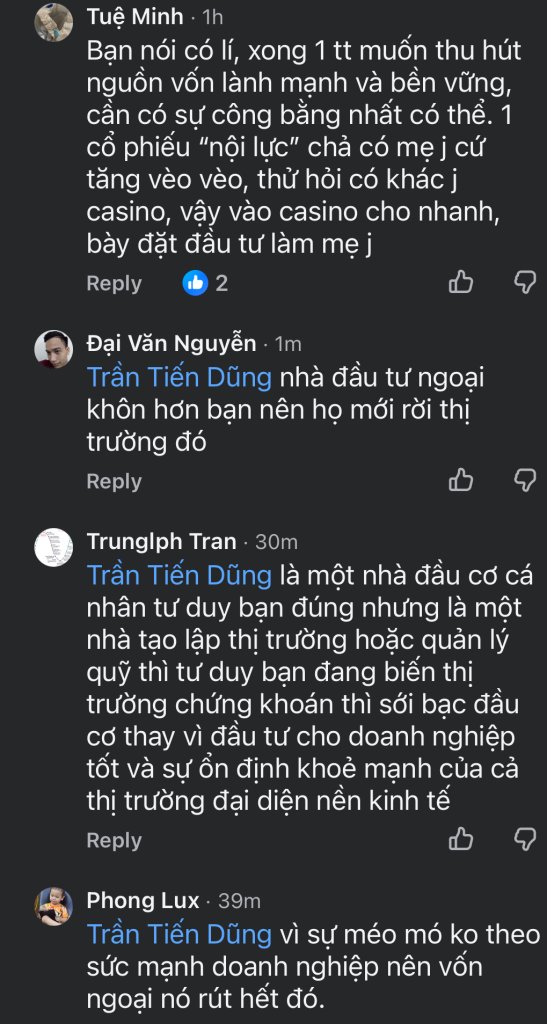The width and height of the screenshot is (547, 1024).
Task: Reply to Tuệ Minh's comment
Action: click(x=114, y=283)
